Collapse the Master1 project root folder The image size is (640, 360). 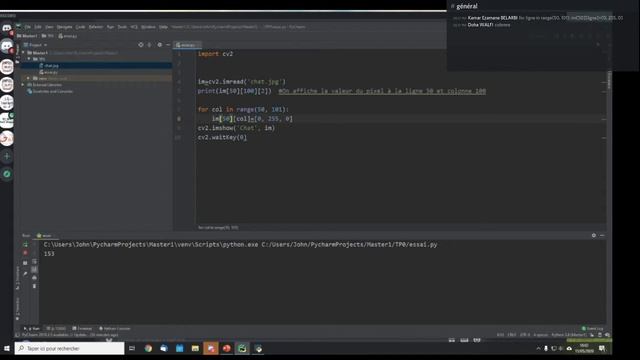23,53
